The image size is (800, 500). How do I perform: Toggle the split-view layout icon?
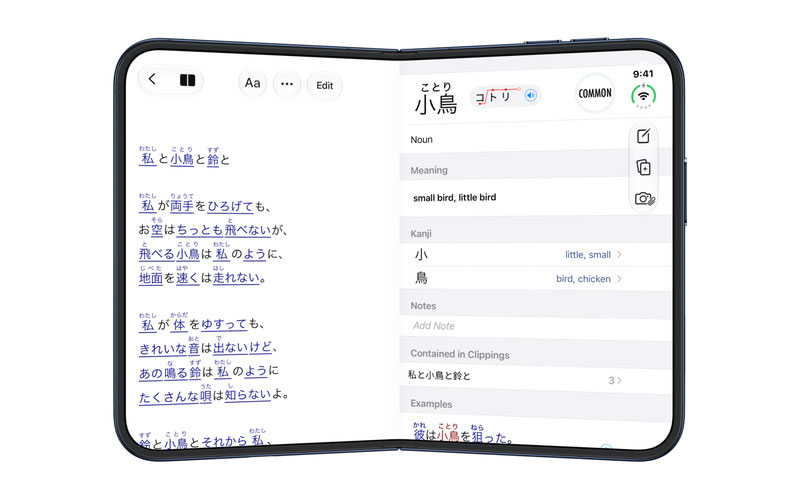[187, 80]
